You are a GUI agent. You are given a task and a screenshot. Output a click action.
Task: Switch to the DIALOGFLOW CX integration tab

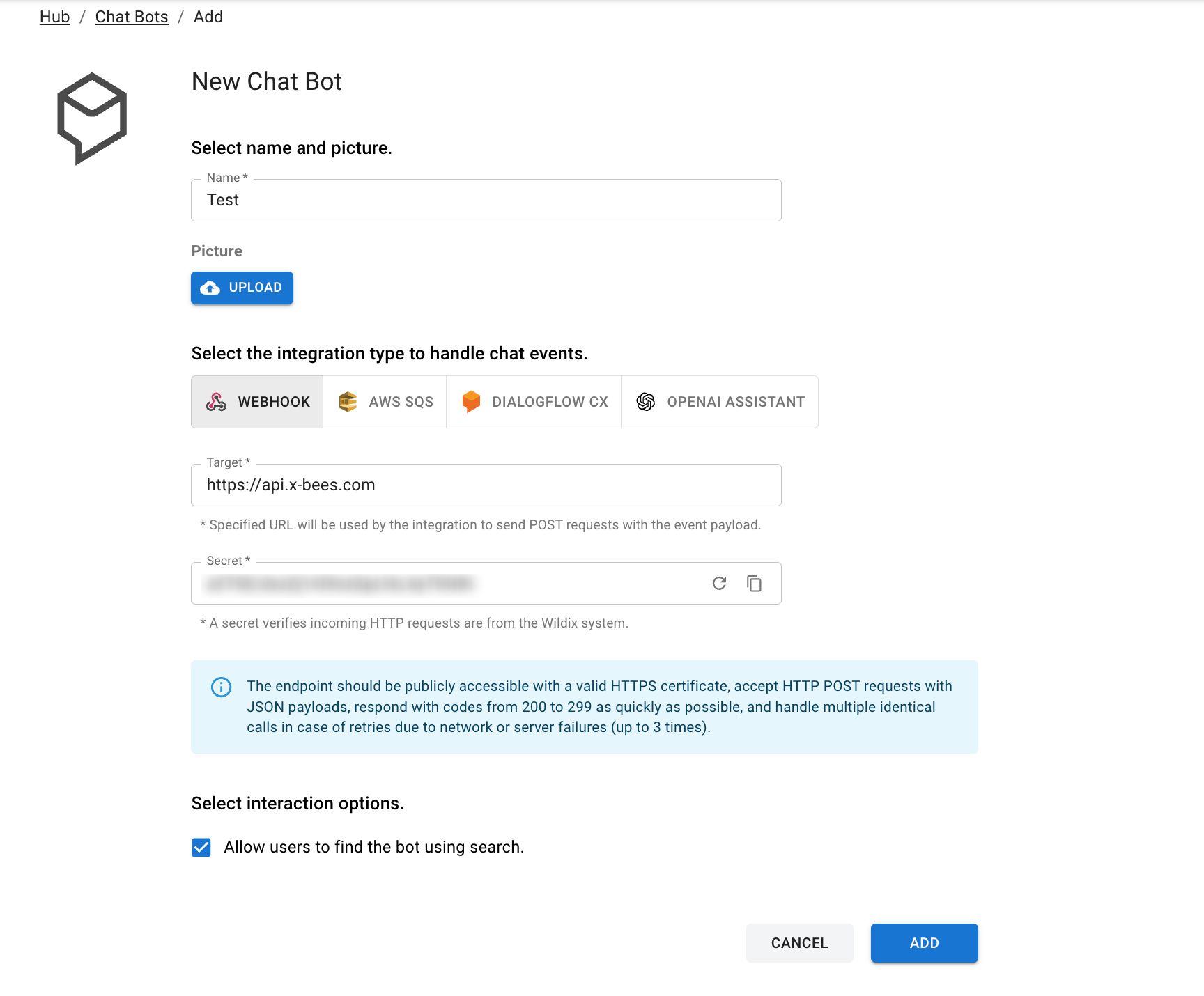point(533,401)
